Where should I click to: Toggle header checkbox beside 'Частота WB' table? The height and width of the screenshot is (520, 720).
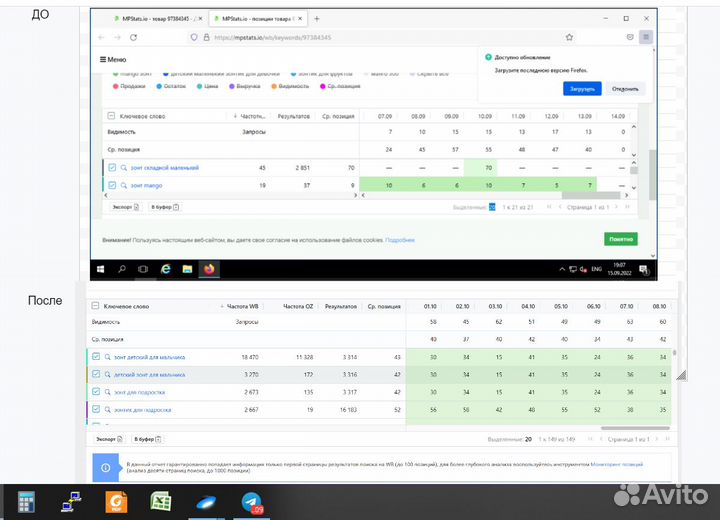click(95, 305)
